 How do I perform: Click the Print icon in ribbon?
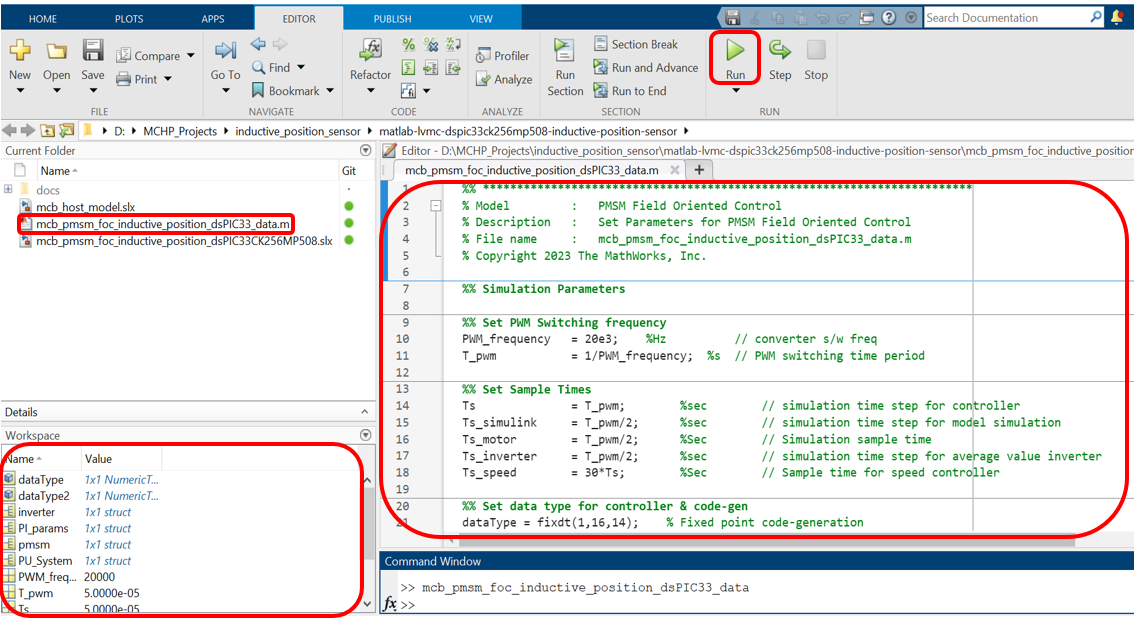point(124,78)
